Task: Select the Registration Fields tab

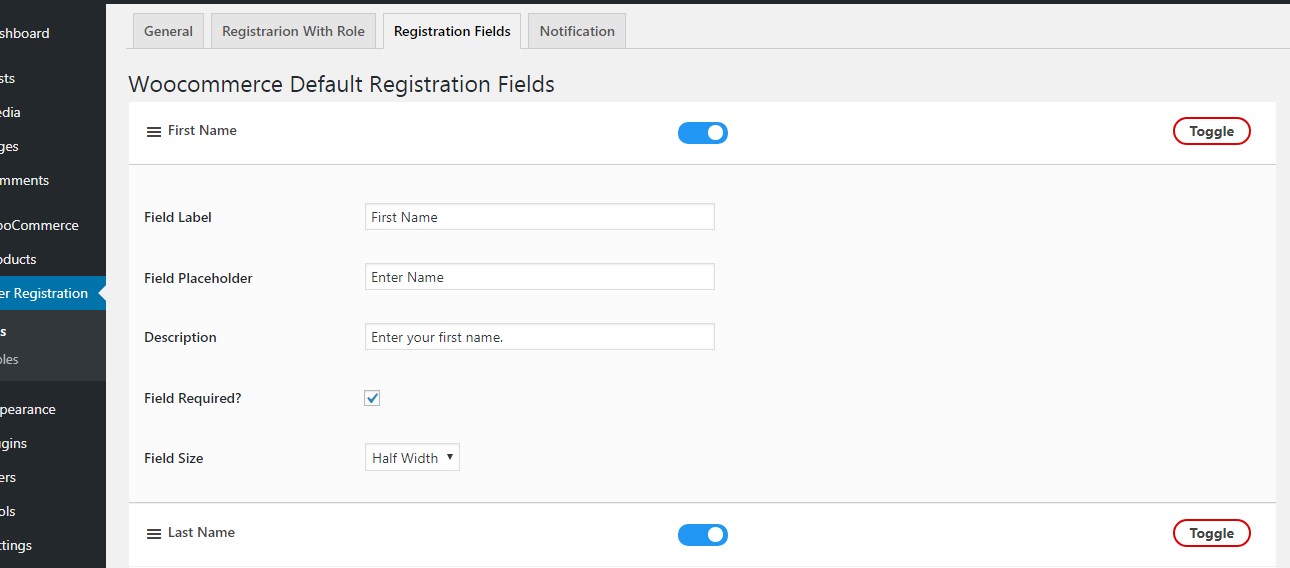Action: coord(452,31)
